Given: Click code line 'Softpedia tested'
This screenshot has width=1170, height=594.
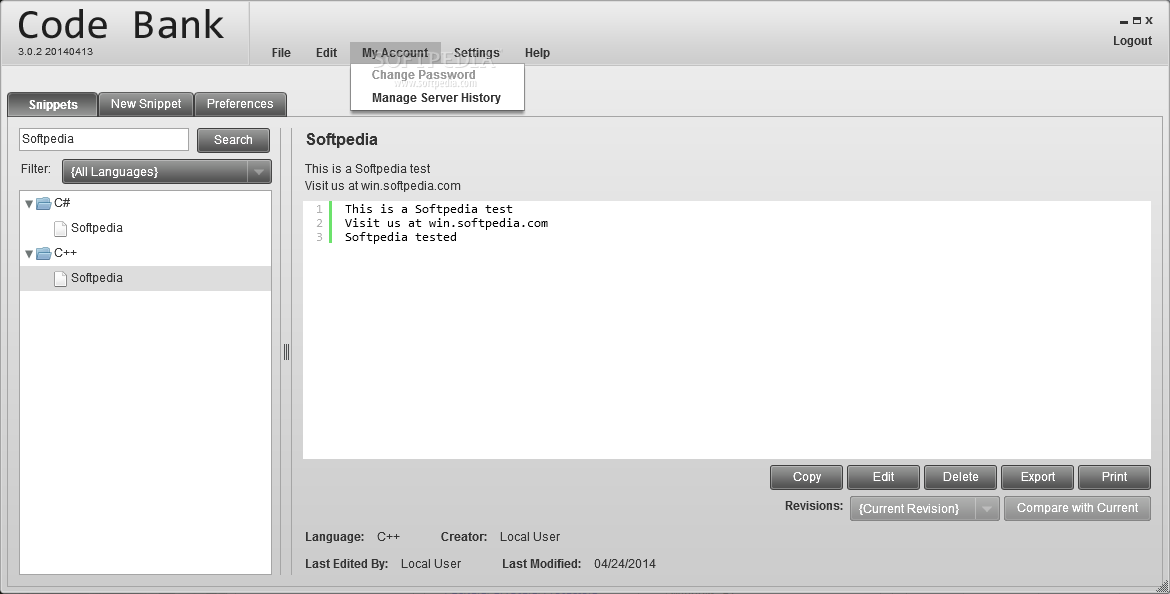Looking at the screenshot, I should click(401, 237).
